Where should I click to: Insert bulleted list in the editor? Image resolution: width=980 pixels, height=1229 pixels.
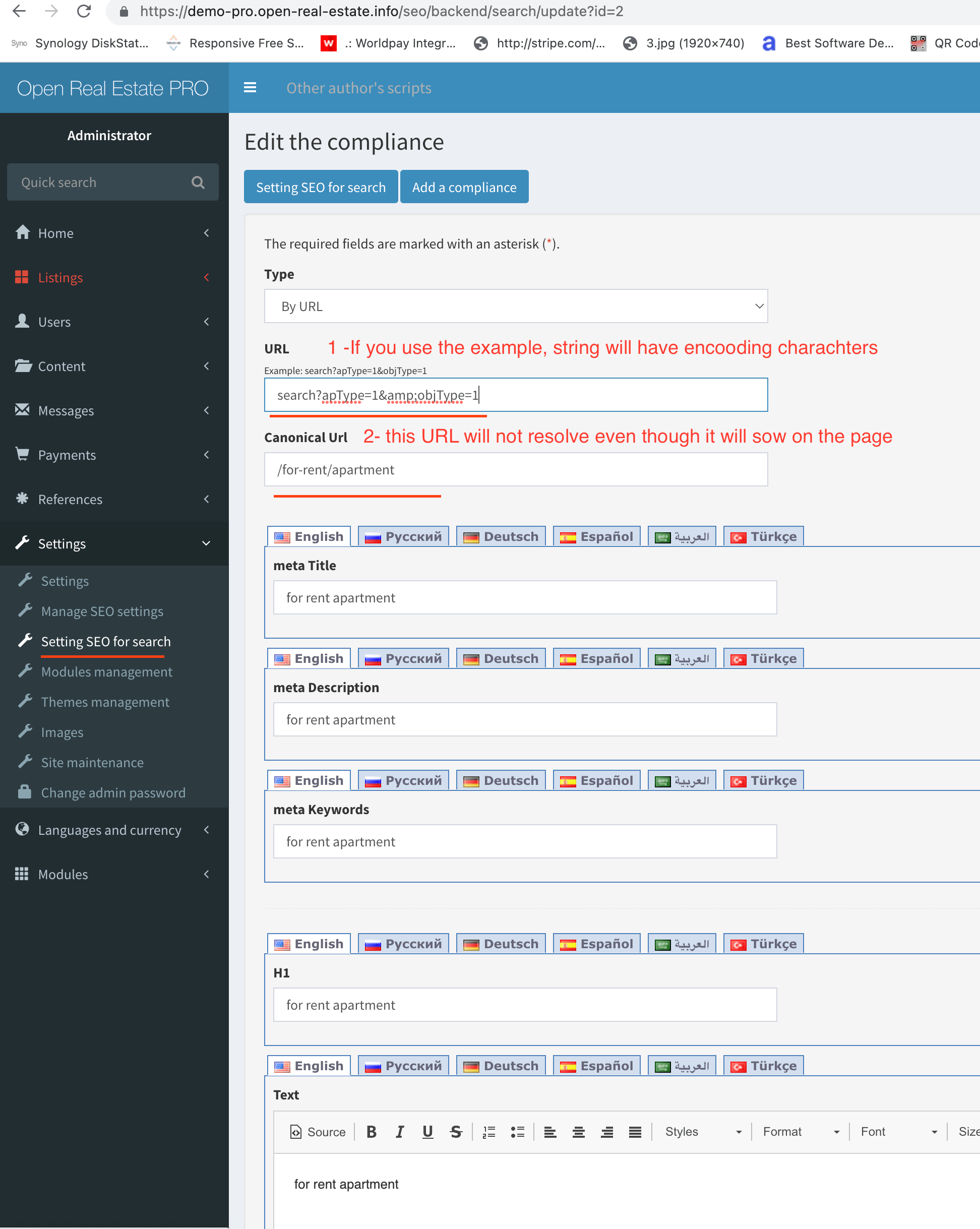(518, 1132)
